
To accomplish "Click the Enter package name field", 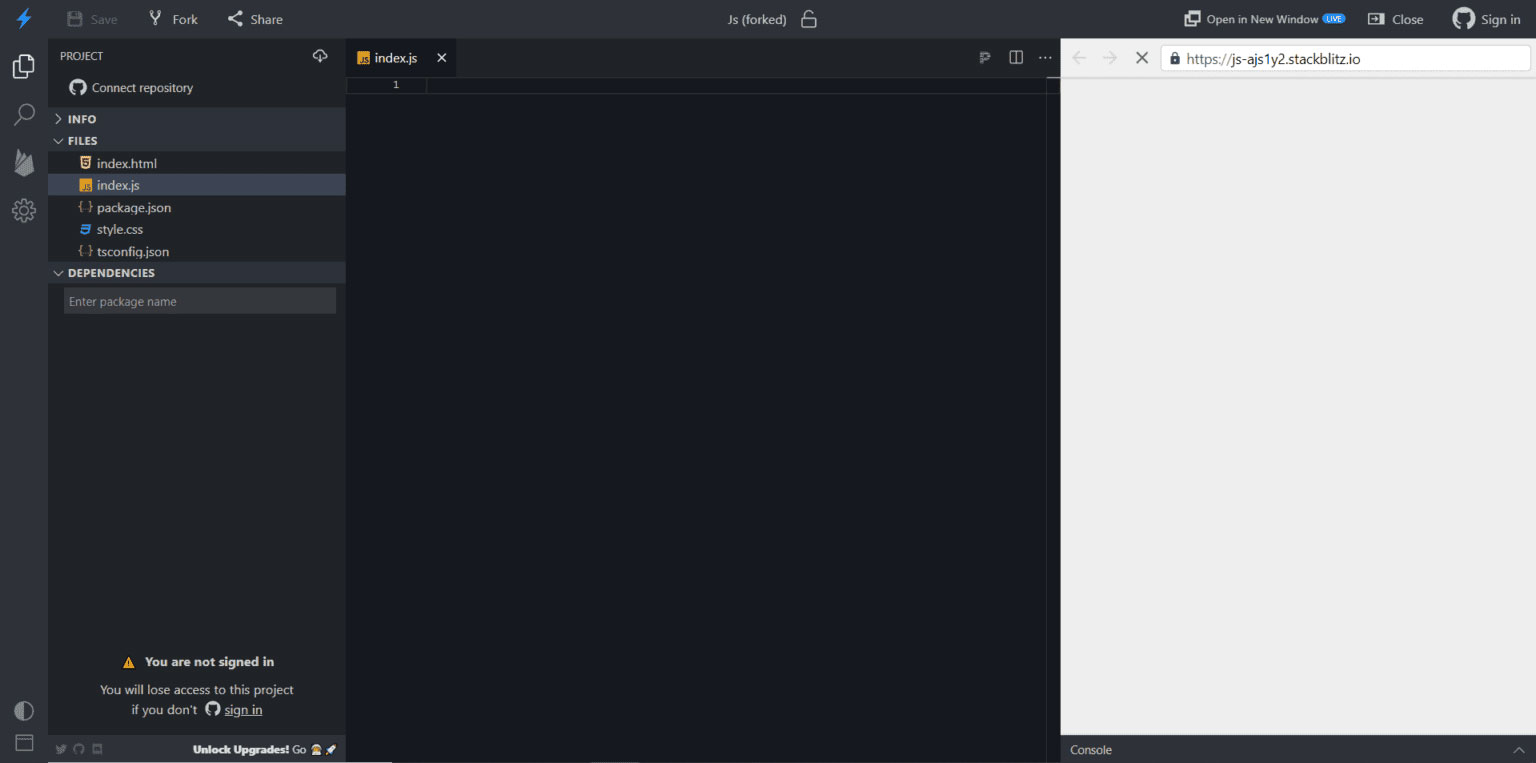I will pos(200,301).
